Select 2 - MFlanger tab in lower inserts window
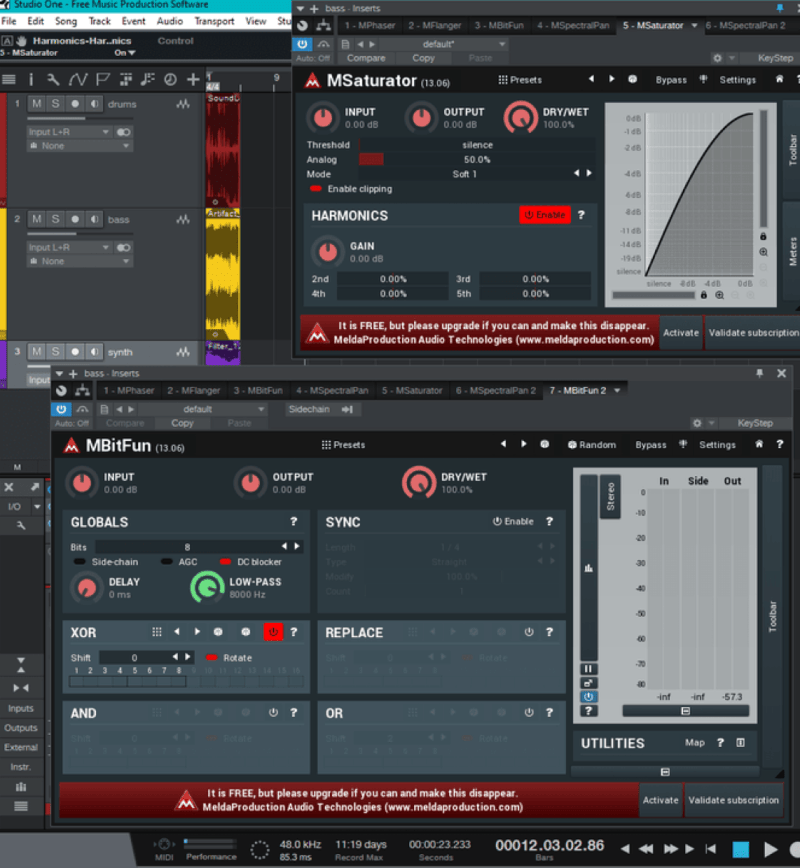Screen dimensions: 800x868 (194, 390)
